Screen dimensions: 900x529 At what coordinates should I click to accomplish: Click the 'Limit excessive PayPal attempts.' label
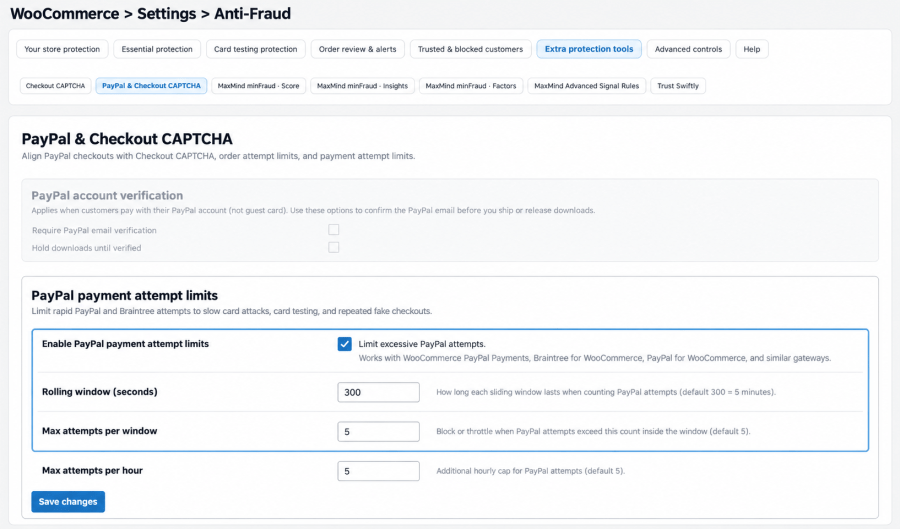(422, 344)
